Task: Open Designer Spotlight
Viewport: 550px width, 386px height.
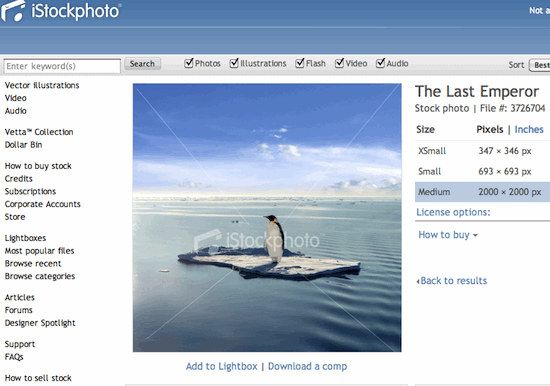Action: point(40,323)
